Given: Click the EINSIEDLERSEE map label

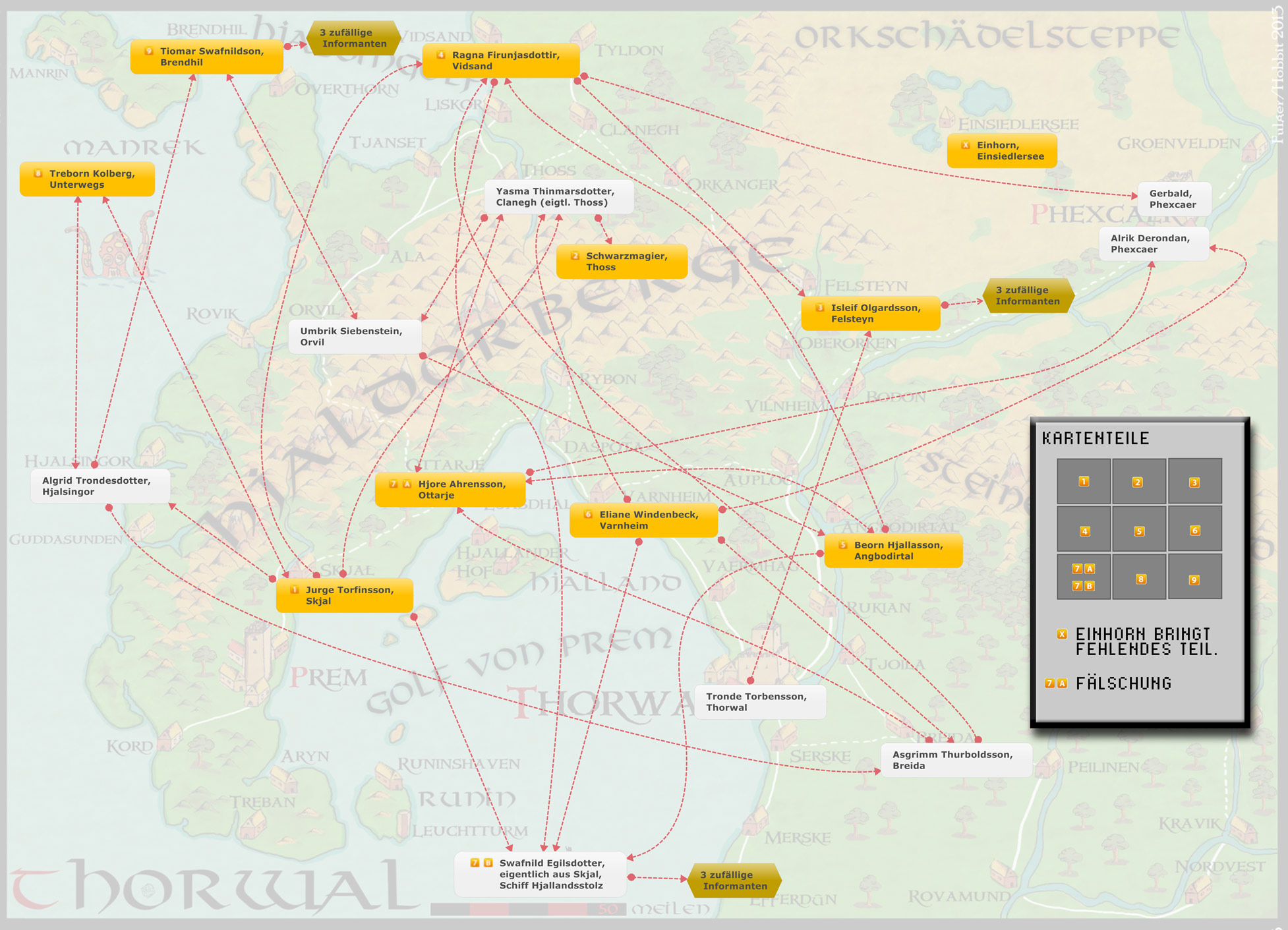Looking at the screenshot, I should [1018, 124].
